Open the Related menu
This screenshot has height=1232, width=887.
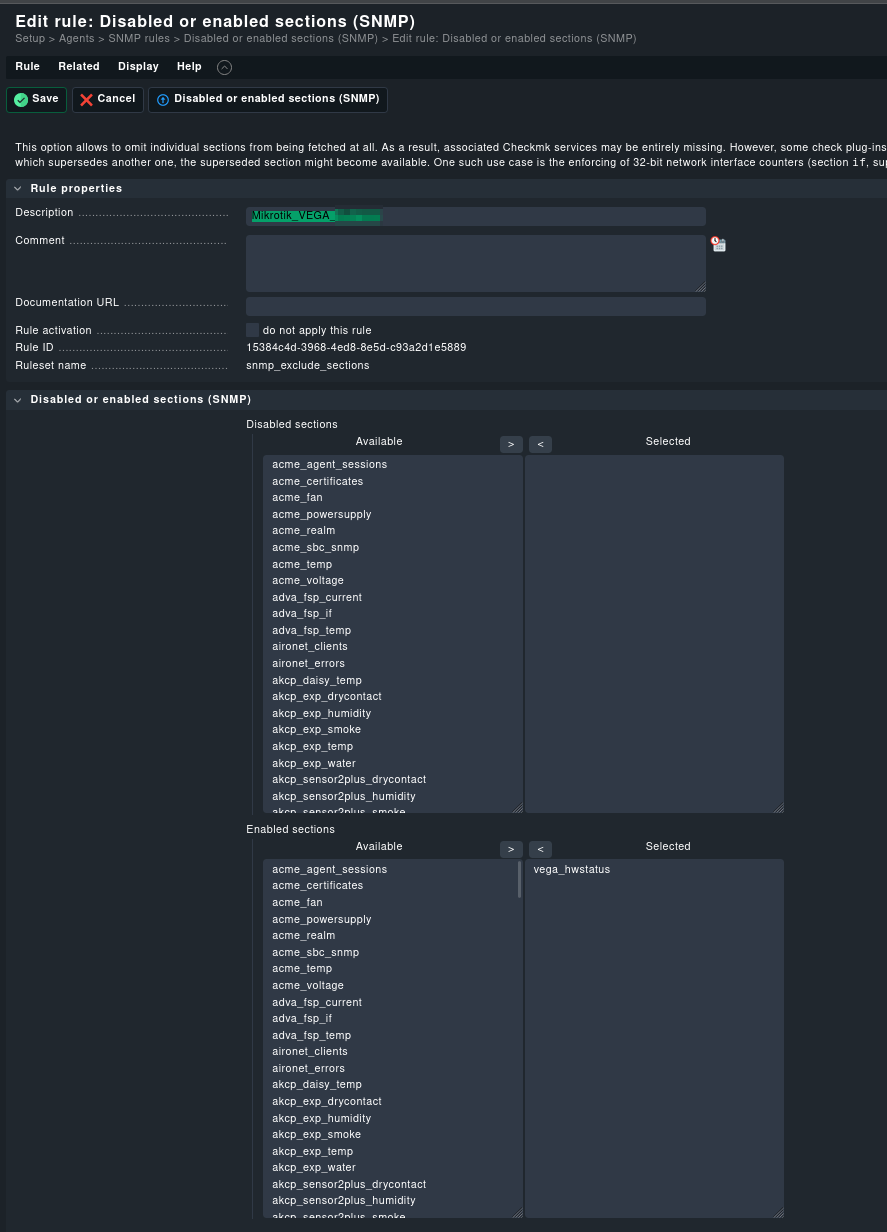(x=78, y=67)
